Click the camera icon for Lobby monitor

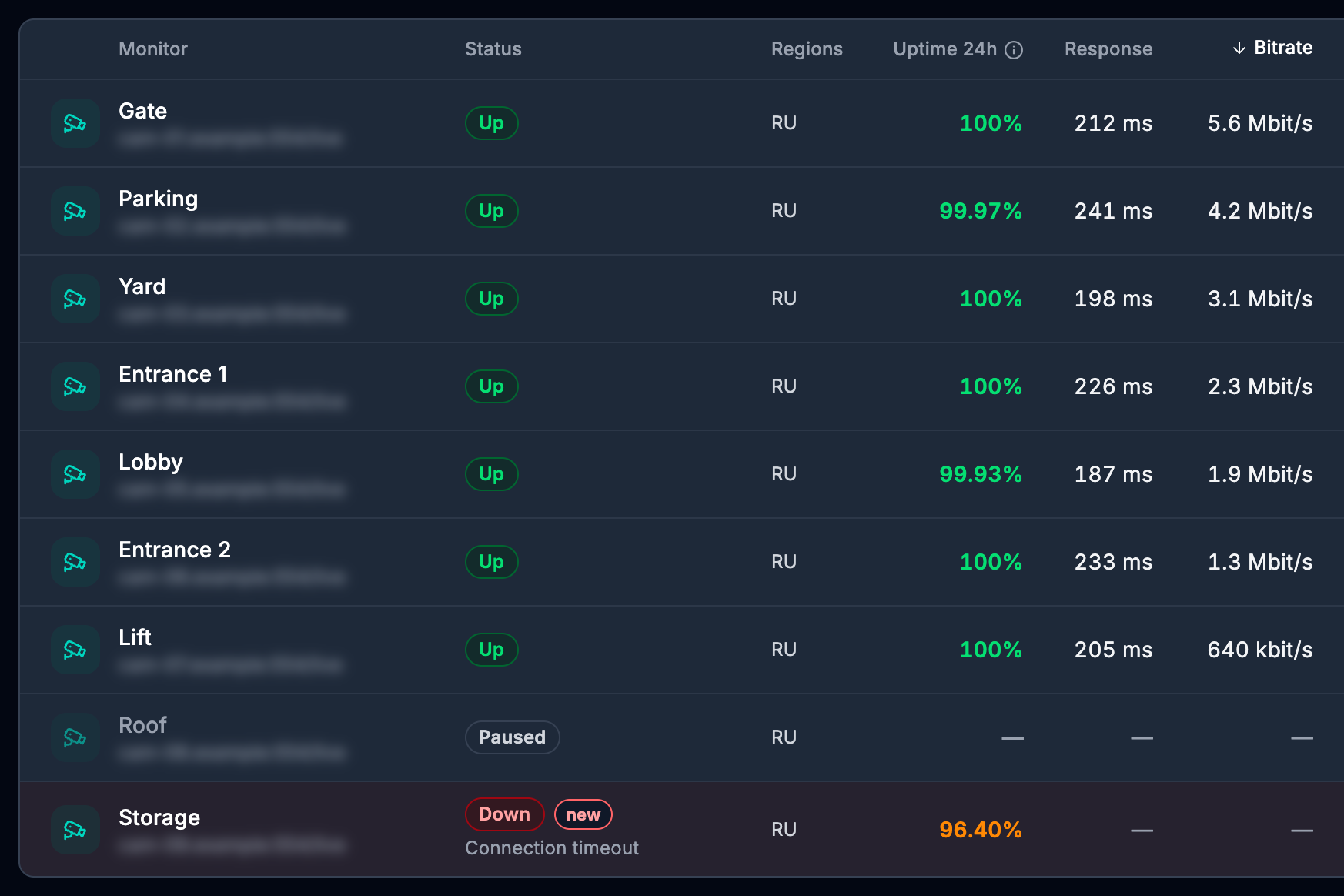tap(75, 474)
